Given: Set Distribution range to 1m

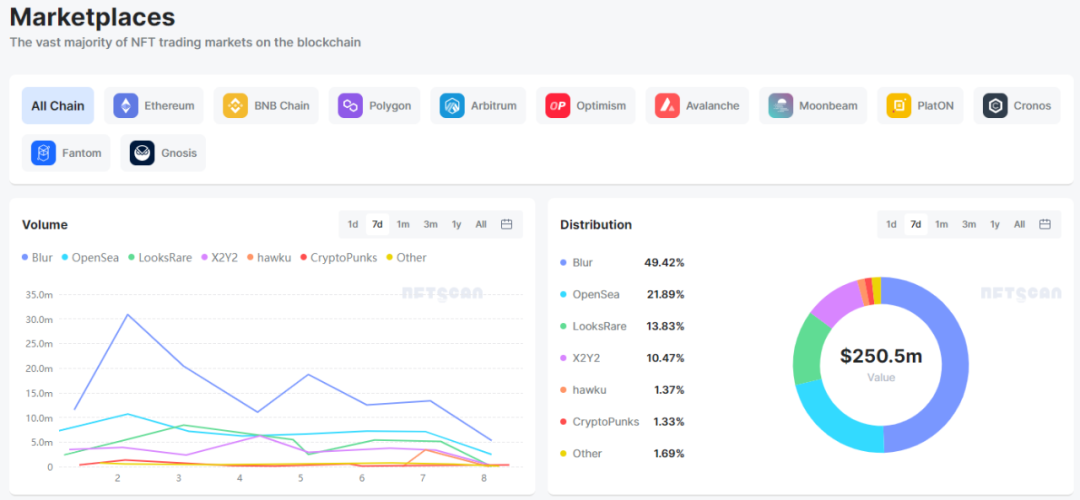Looking at the screenshot, I should (942, 224).
